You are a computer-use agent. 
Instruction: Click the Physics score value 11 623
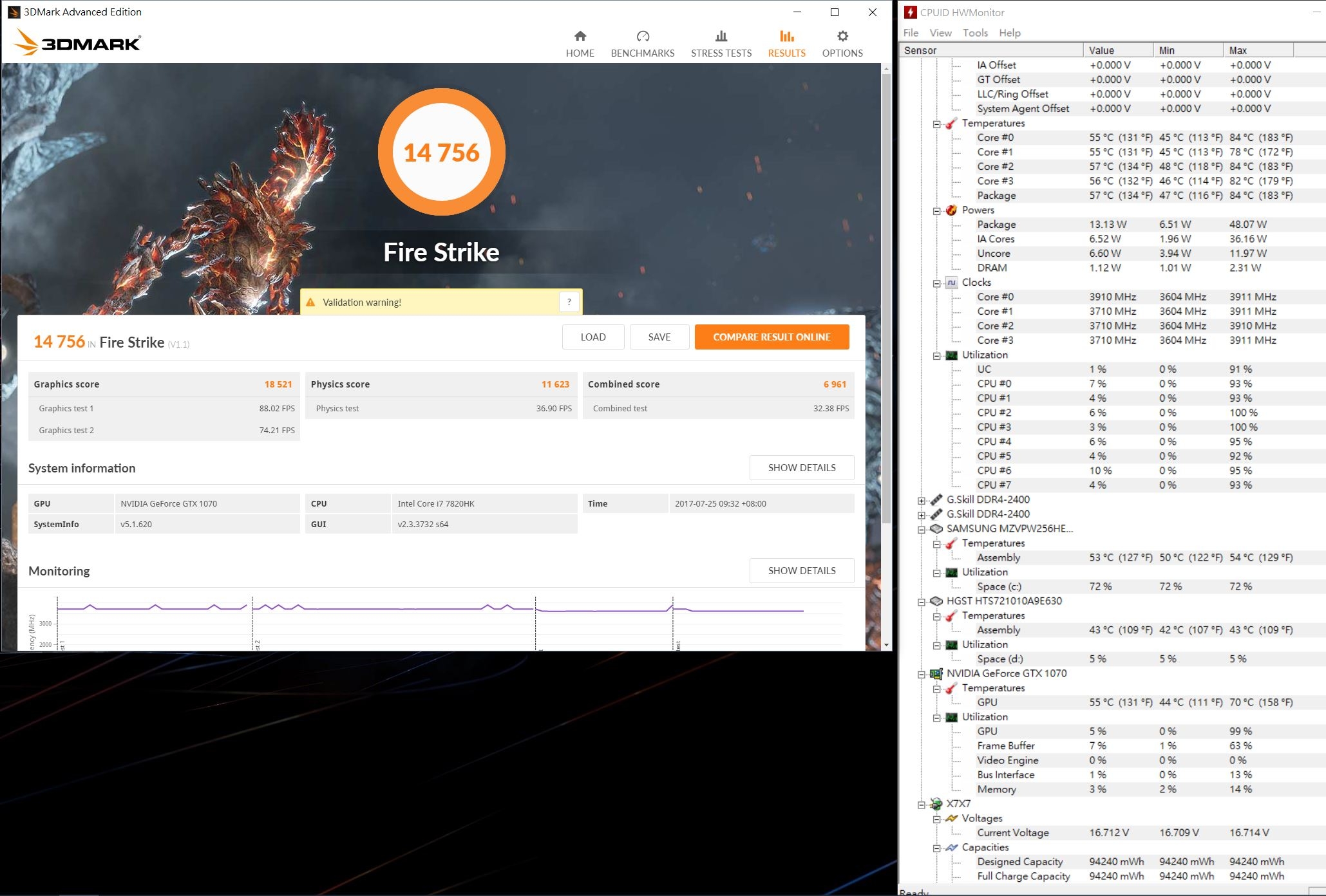(555, 384)
